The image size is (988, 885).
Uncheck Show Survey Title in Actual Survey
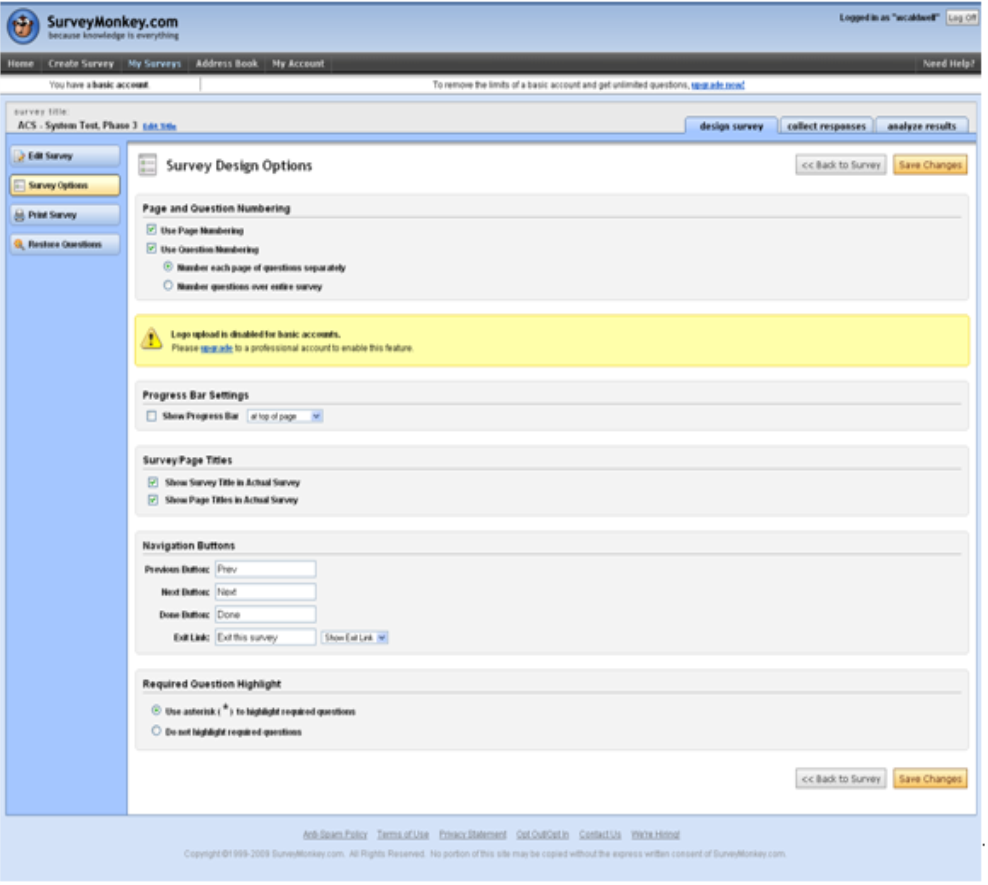click(x=153, y=482)
